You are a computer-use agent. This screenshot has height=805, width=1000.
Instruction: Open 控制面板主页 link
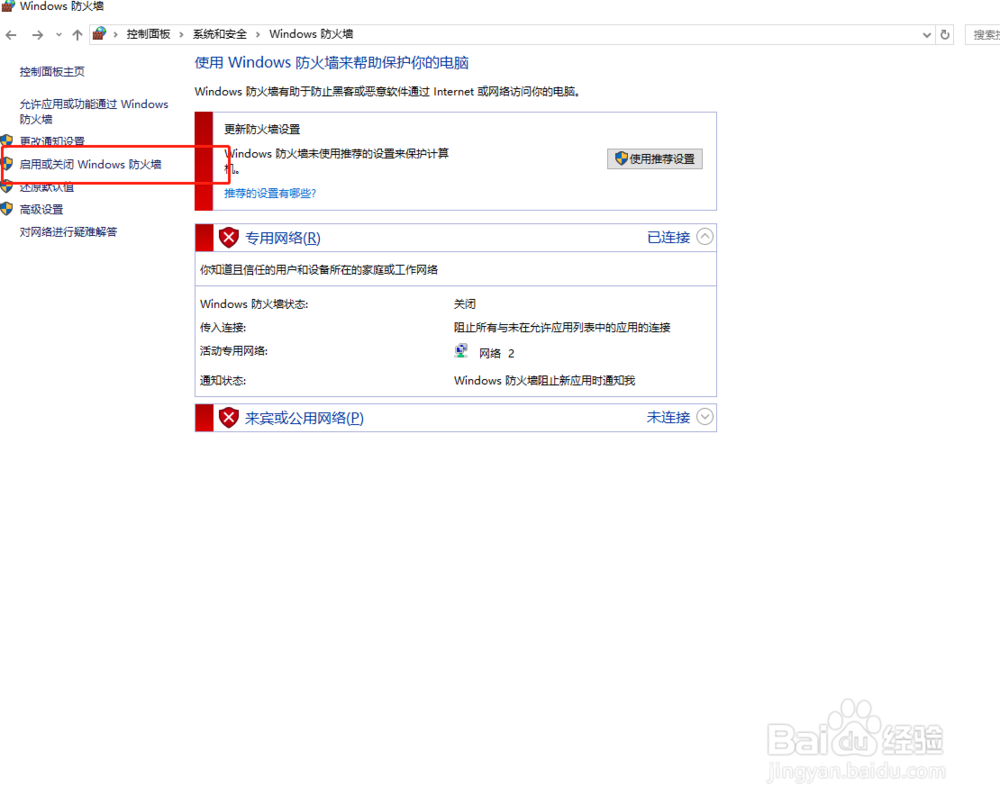[52, 71]
